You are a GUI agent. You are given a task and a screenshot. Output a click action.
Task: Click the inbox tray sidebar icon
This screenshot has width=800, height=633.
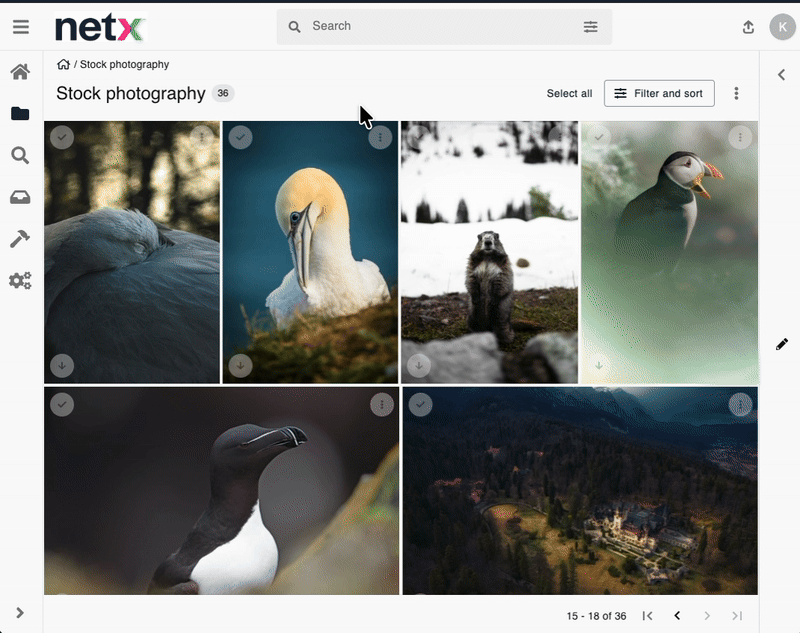(20, 197)
